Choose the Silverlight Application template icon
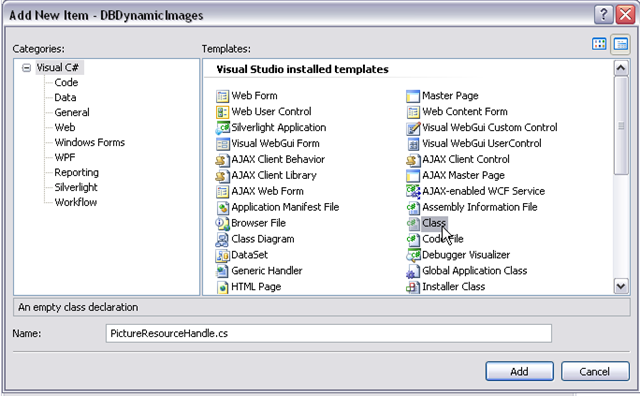Viewport: 640px width, 396px height. tap(222, 128)
